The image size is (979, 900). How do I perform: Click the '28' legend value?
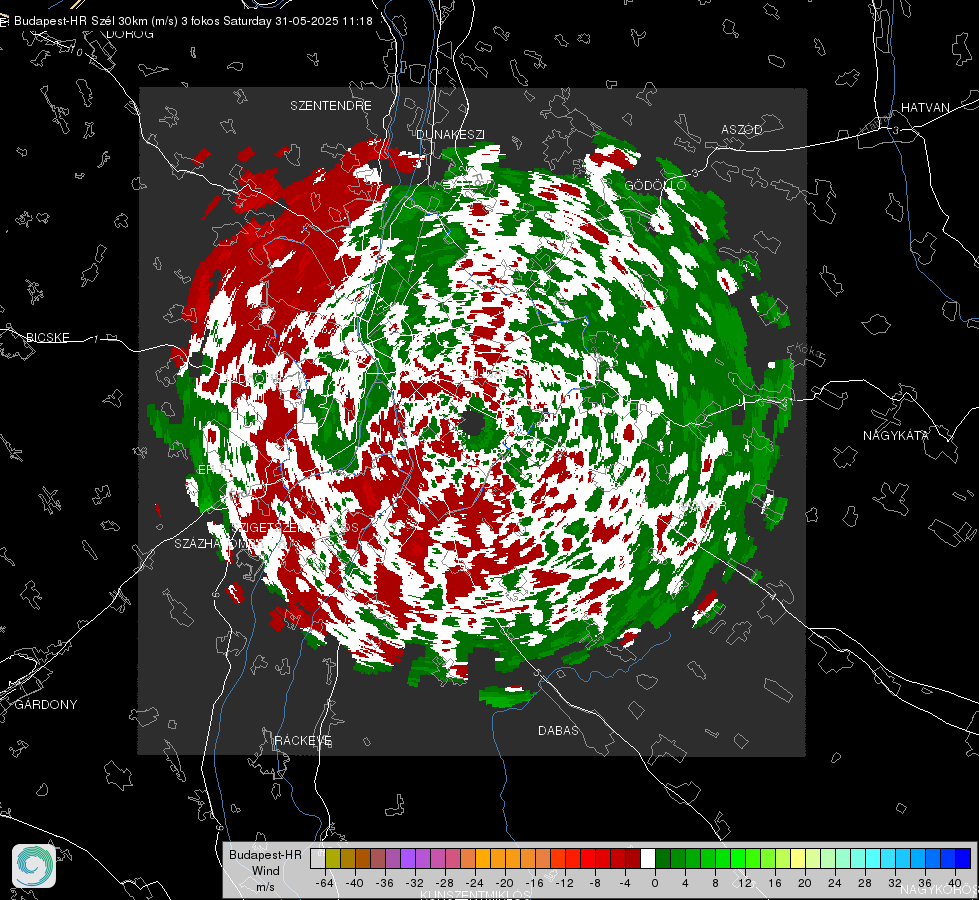(865, 883)
